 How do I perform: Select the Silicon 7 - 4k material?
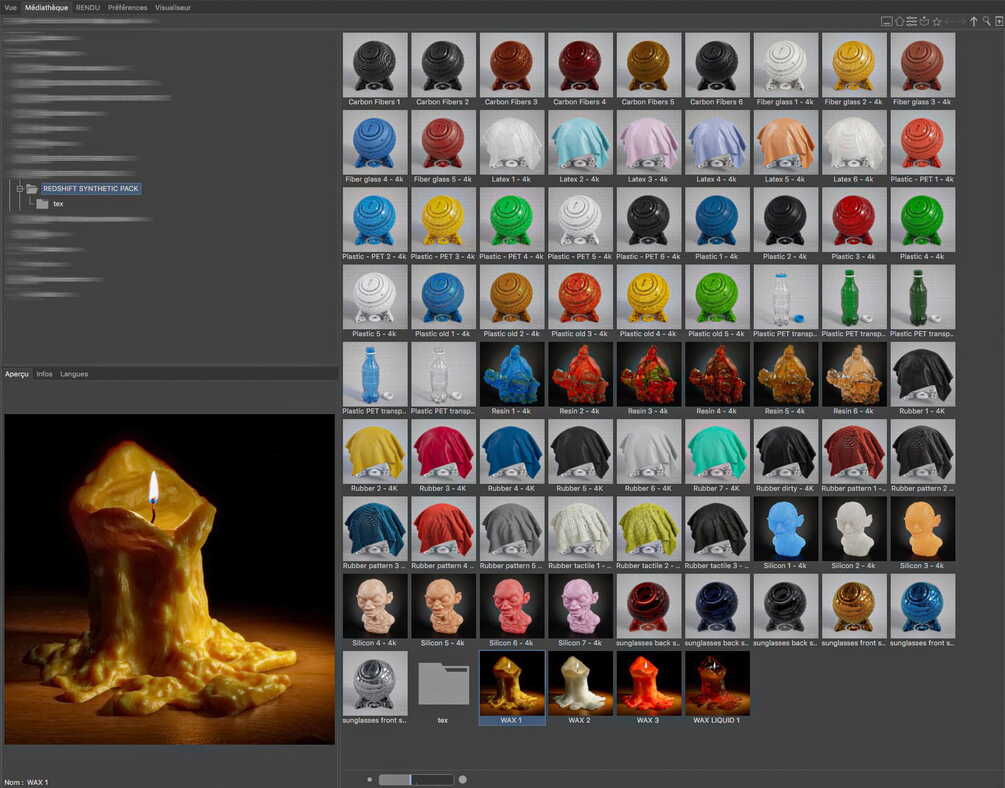[x=580, y=611]
